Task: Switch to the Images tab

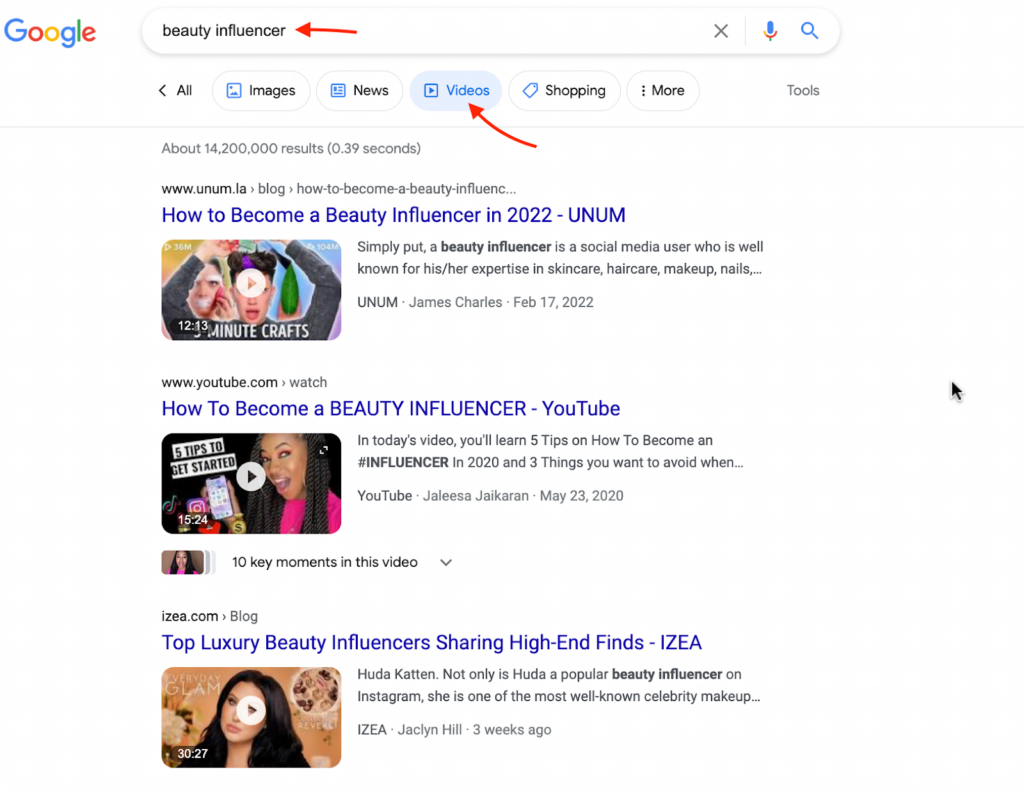Action: tap(261, 91)
